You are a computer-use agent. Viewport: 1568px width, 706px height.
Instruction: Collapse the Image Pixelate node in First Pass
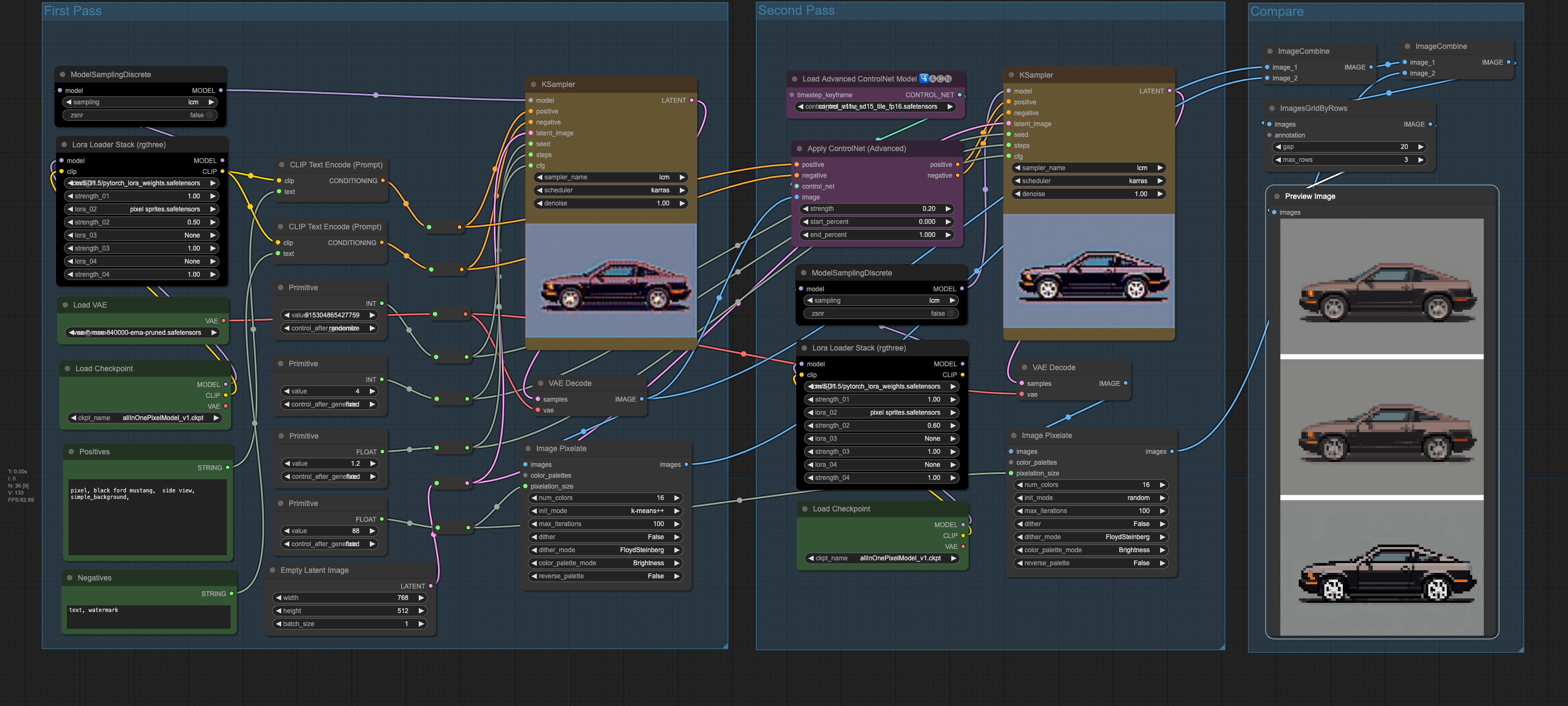pos(528,449)
